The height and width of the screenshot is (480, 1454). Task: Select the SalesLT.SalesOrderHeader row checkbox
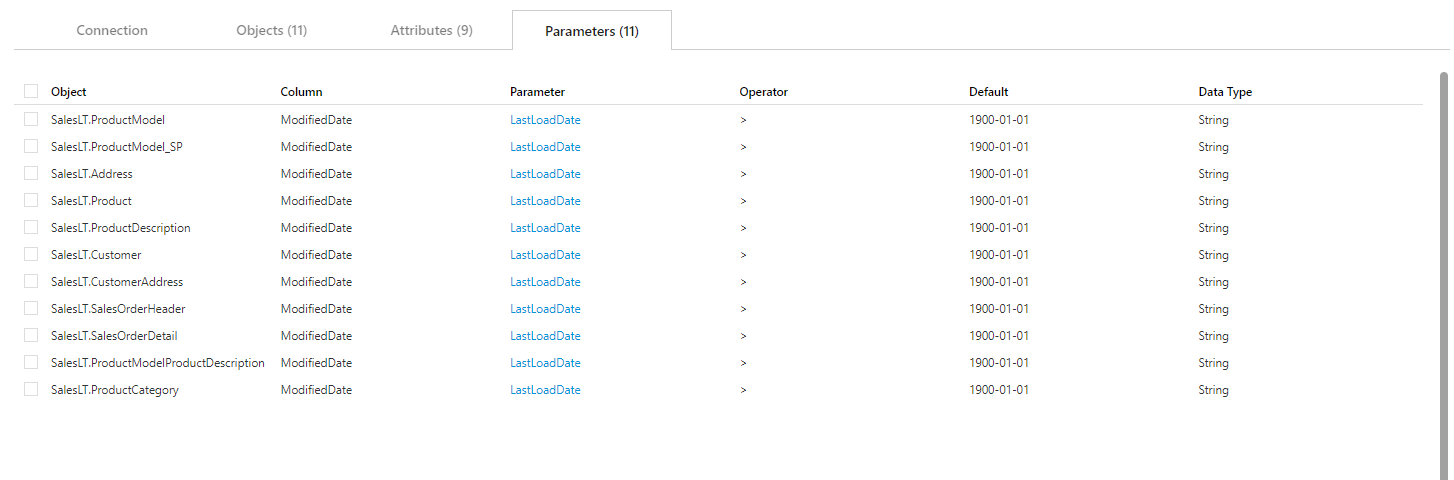click(x=31, y=308)
